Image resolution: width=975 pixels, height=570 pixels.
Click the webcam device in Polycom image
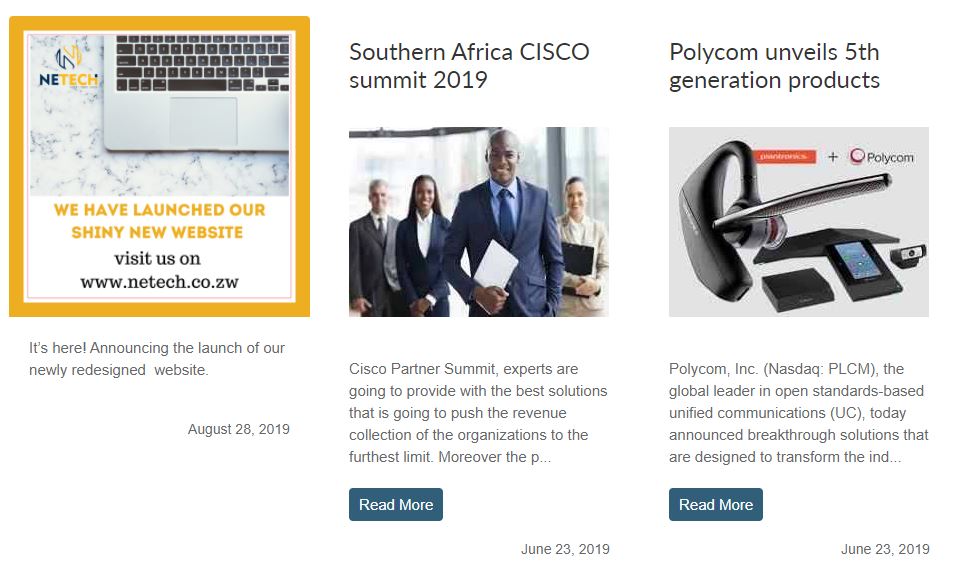[x=910, y=253]
